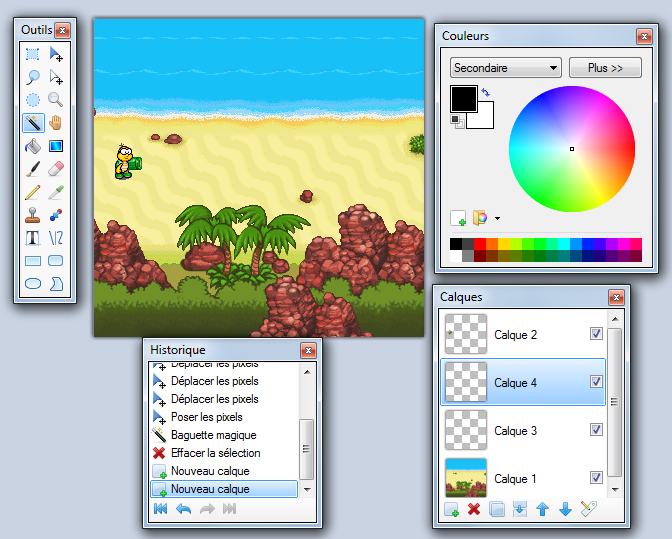Select the Paint Bucket tool

coord(33,146)
